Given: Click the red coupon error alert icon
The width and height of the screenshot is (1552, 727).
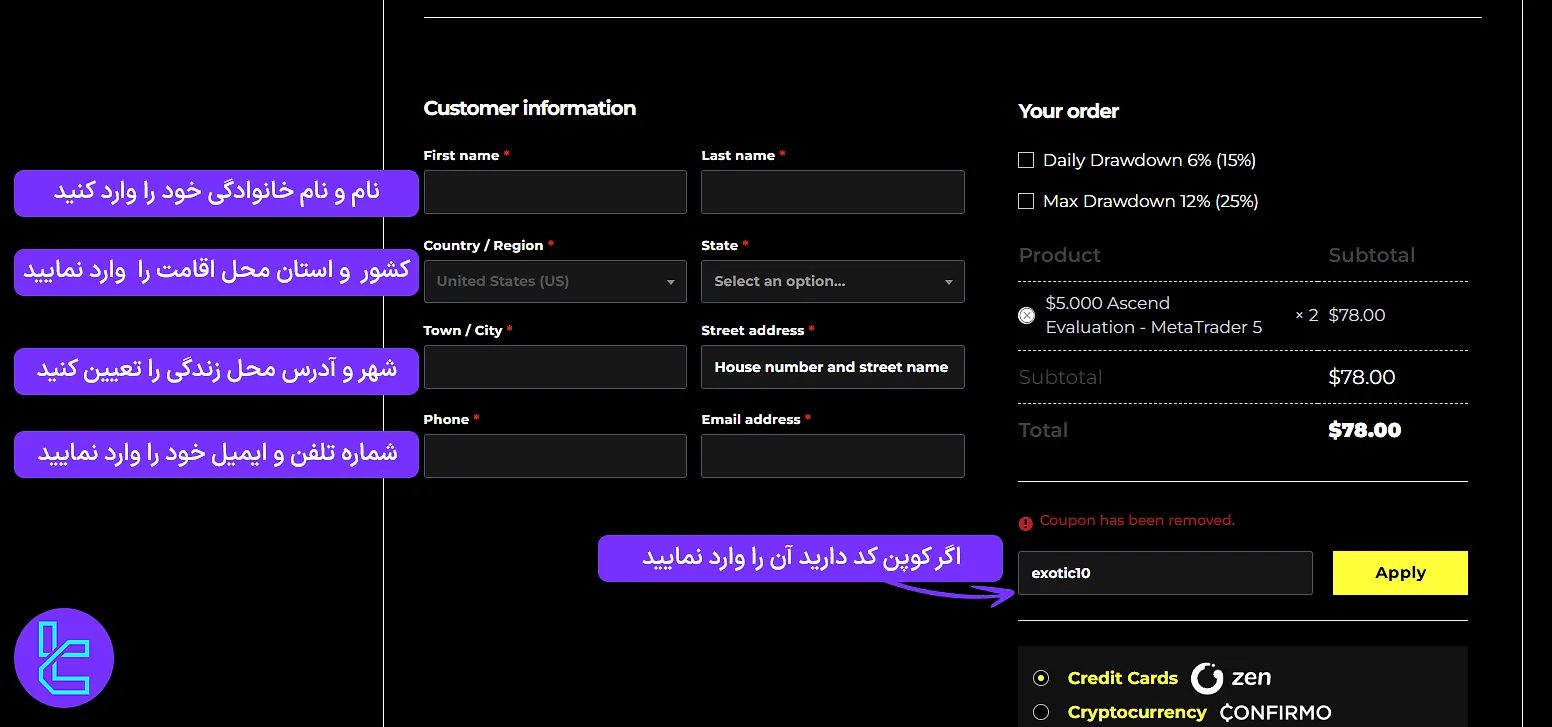Looking at the screenshot, I should click(1025, 521).
